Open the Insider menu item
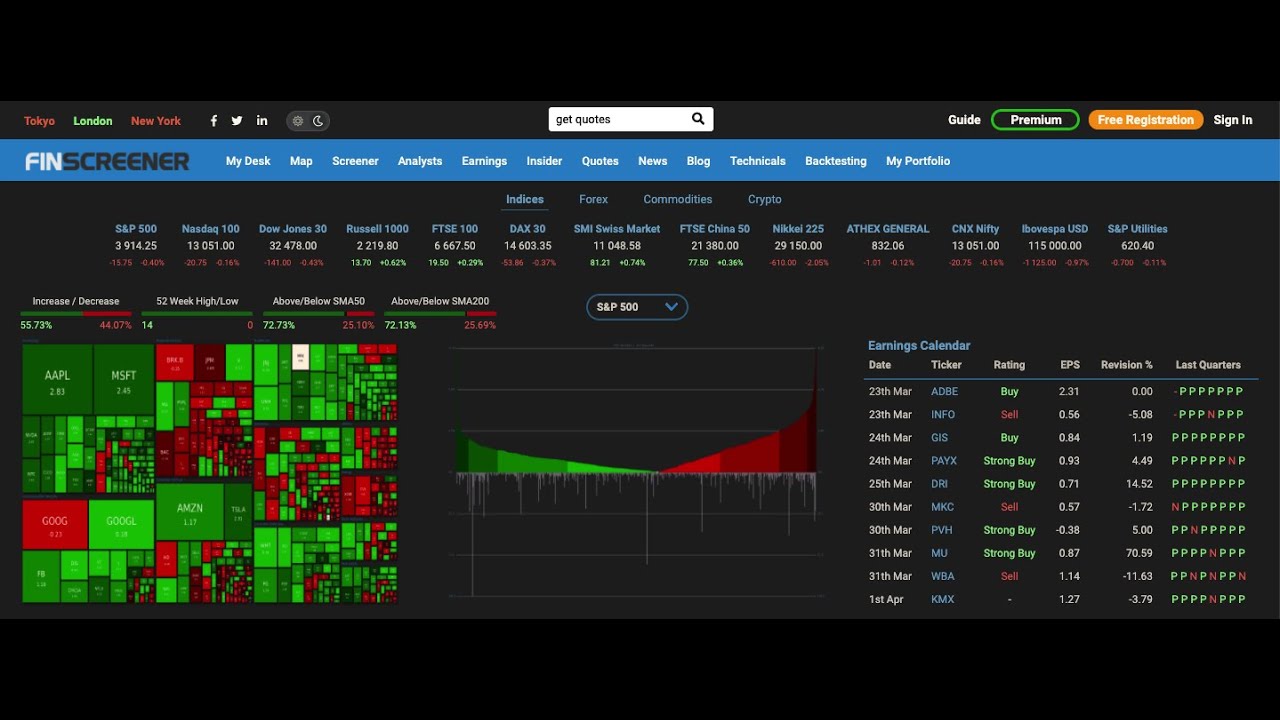 [x=544, y=161]
